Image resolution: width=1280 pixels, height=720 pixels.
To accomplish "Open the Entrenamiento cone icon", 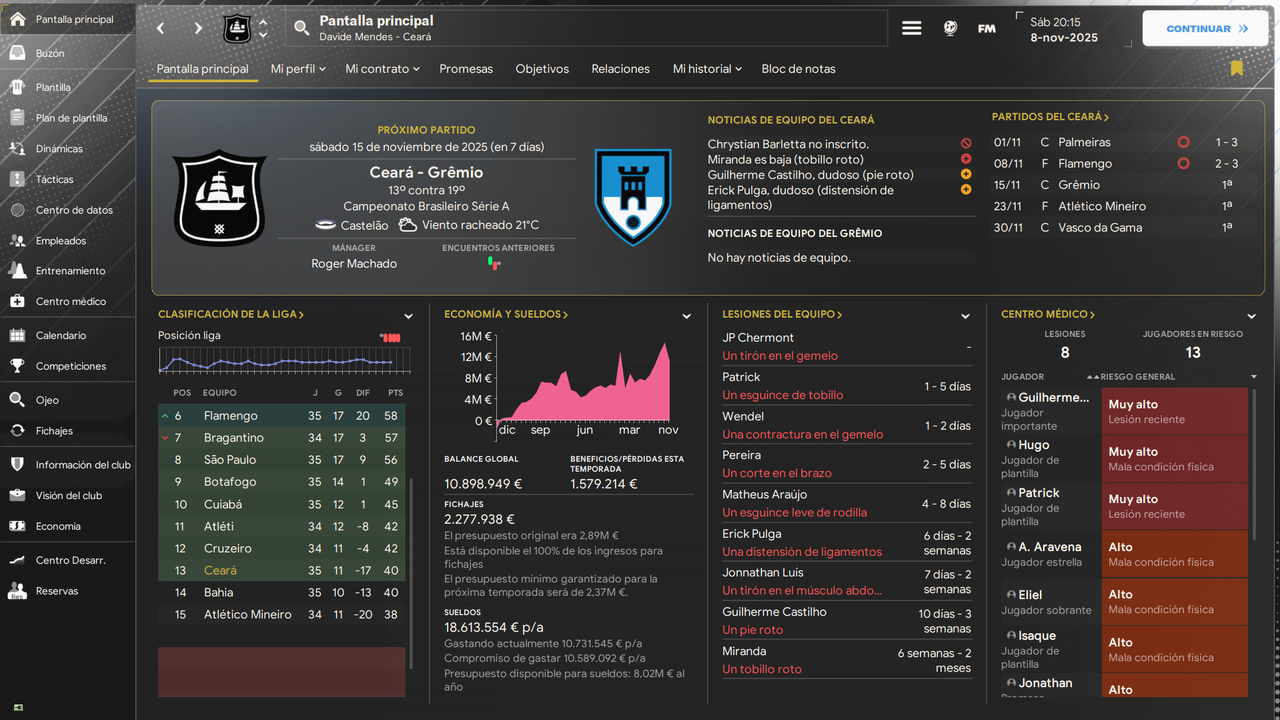I will (17, 271).
